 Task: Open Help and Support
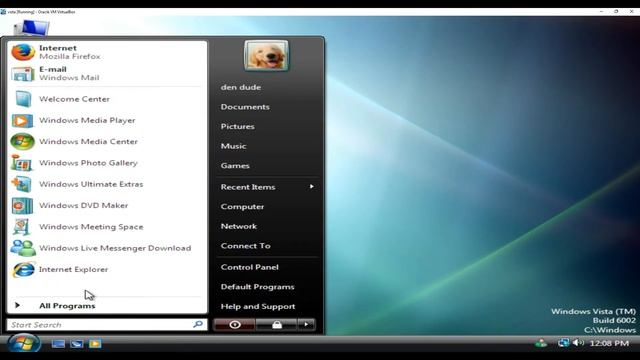[x=258, y=306]
